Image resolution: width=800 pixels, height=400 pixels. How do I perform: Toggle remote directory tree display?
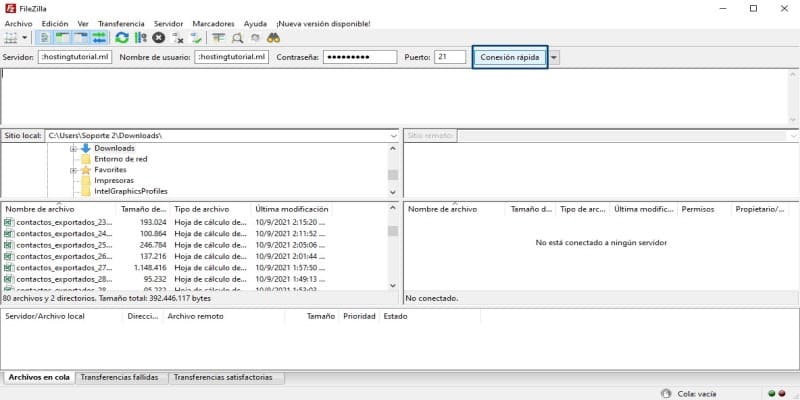(x=81, y=38)
